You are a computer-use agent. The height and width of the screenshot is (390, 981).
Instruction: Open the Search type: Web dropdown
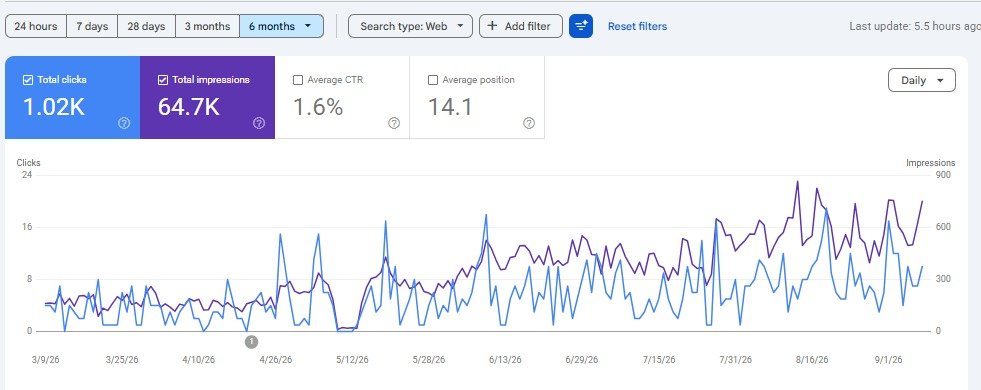tap(410, 26)
